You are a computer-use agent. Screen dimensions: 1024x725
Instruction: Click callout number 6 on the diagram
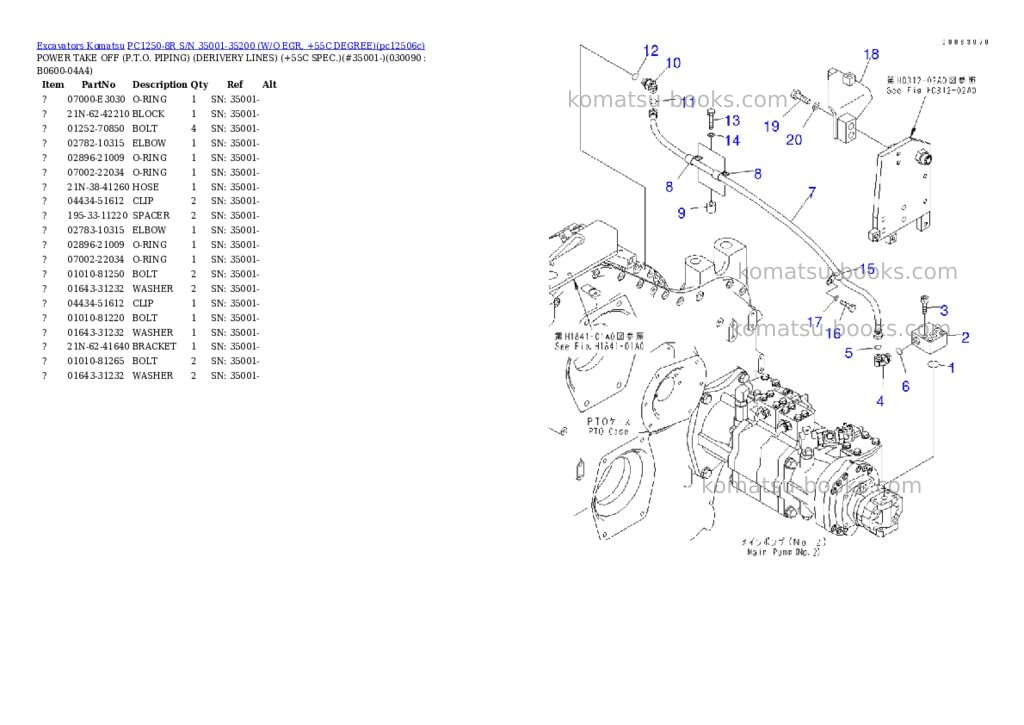[x=906, y=387]
